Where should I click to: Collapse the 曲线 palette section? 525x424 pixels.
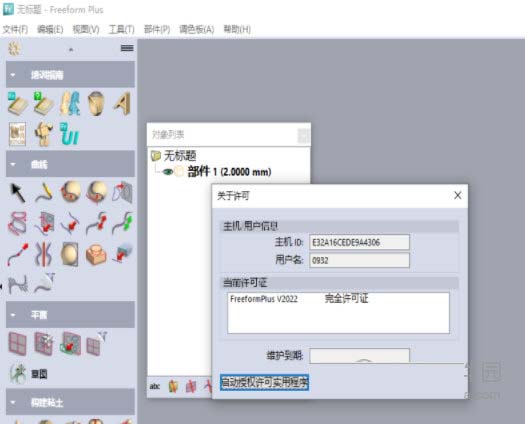(70, 164)
